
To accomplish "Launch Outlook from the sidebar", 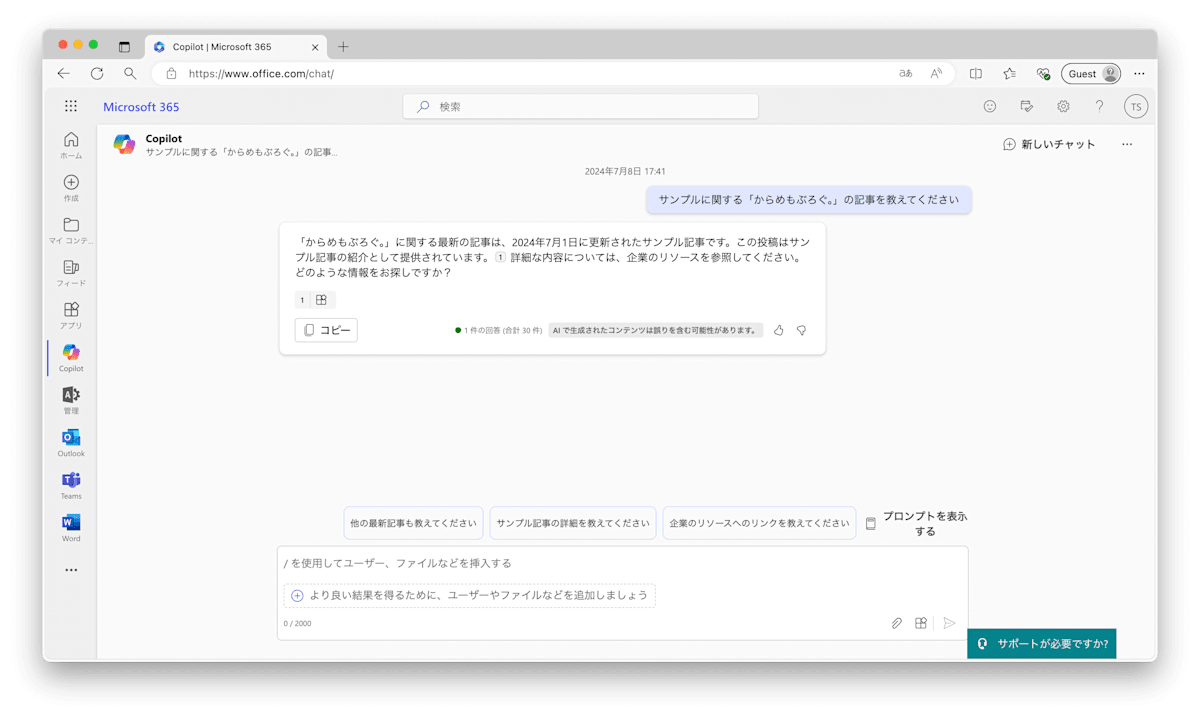I will (71, 443).
